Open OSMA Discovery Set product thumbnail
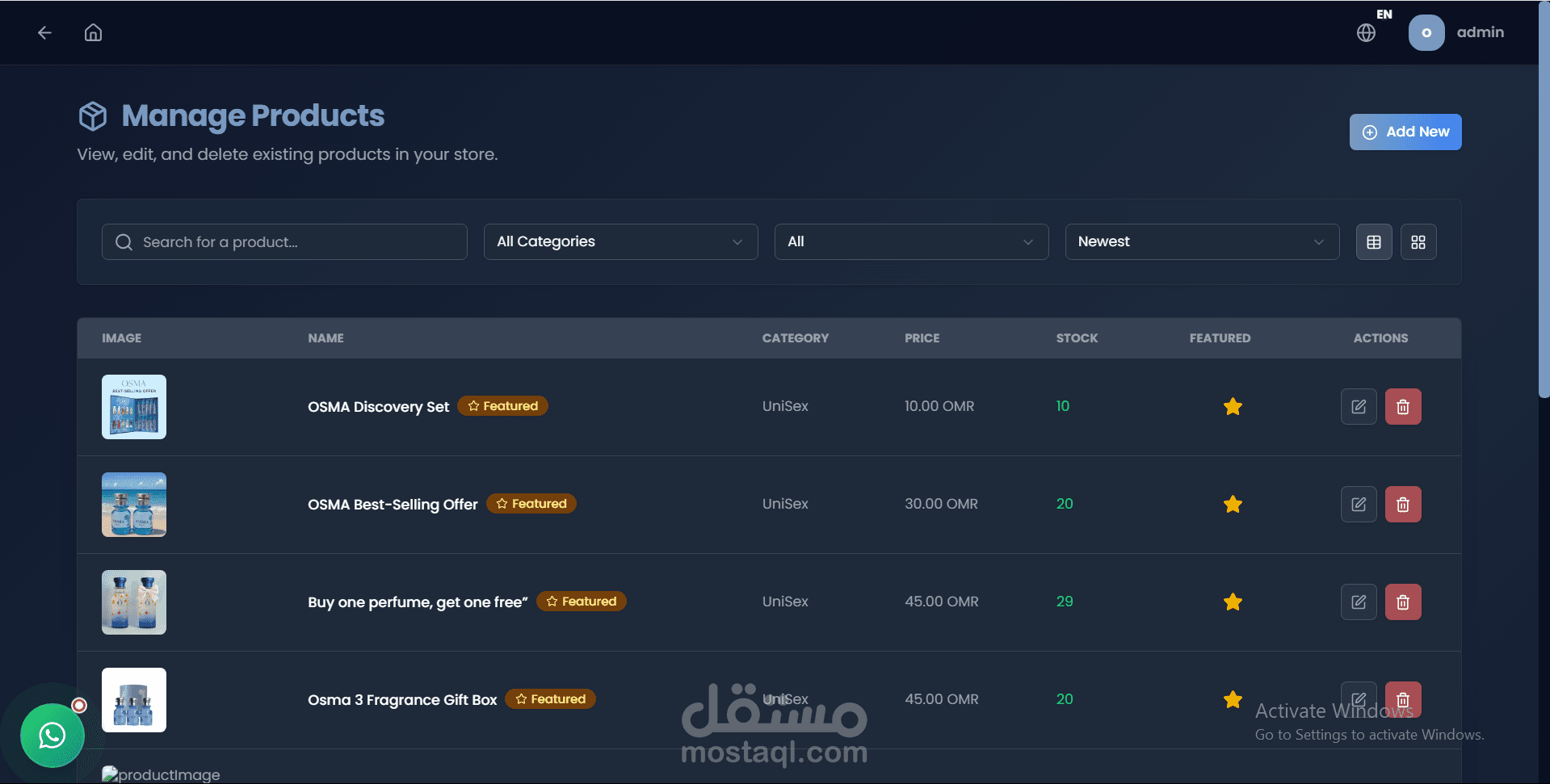The image size is (1550, 784). pos(134,407)
